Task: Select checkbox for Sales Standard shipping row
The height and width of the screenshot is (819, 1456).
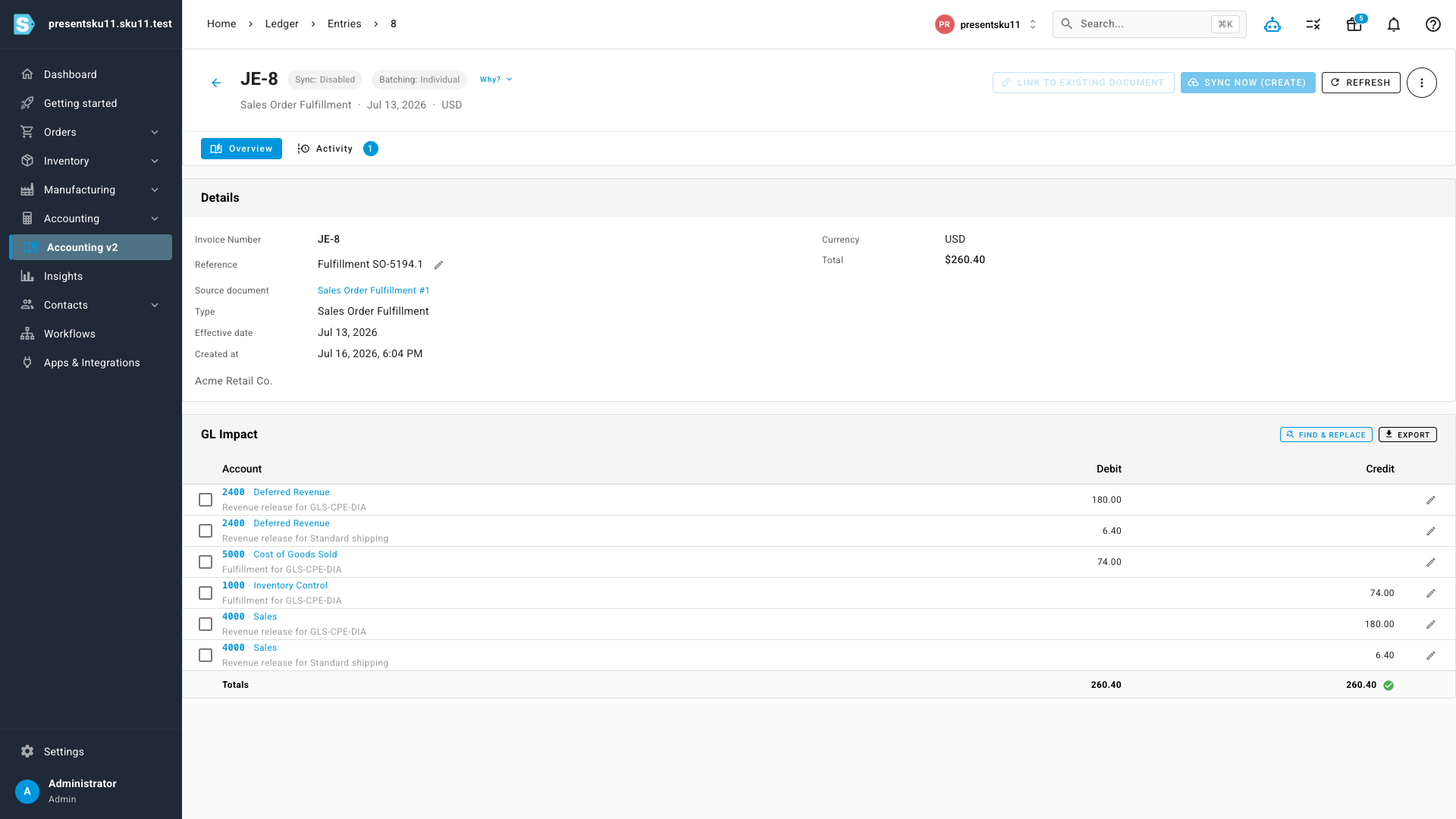Action: point(206,655)
